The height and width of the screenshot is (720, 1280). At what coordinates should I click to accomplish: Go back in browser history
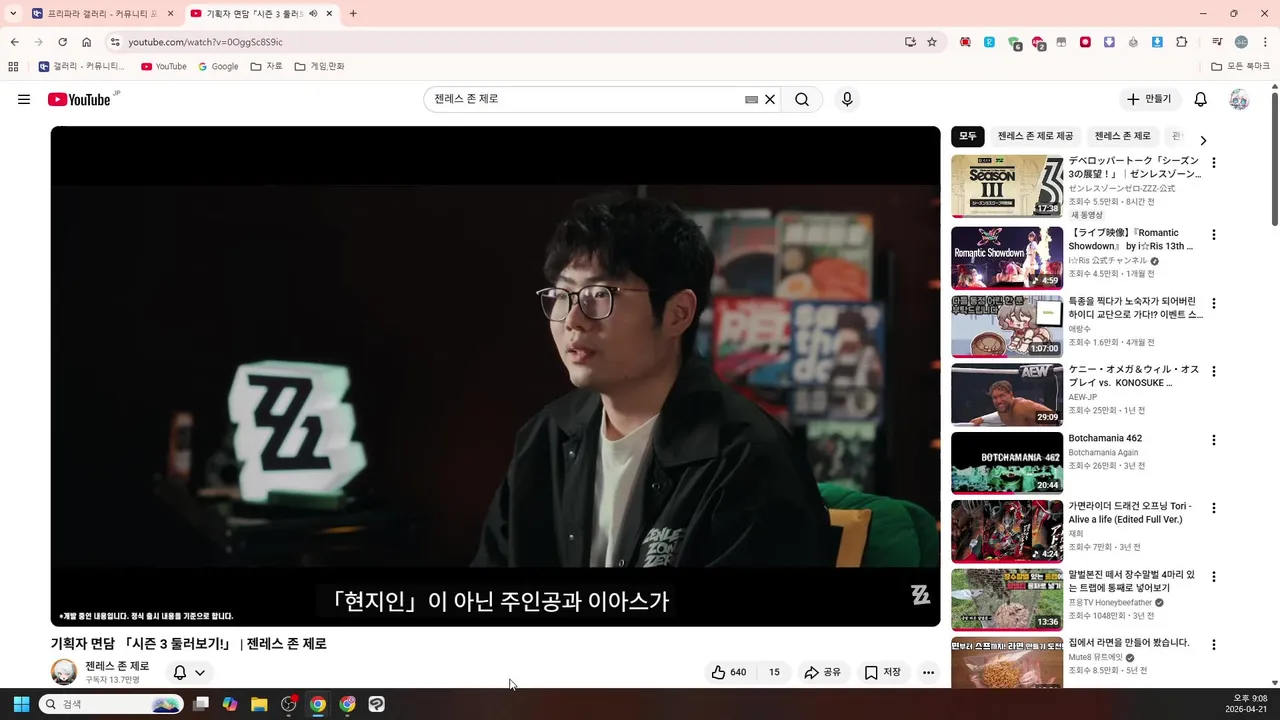click(x=14, y=42)
